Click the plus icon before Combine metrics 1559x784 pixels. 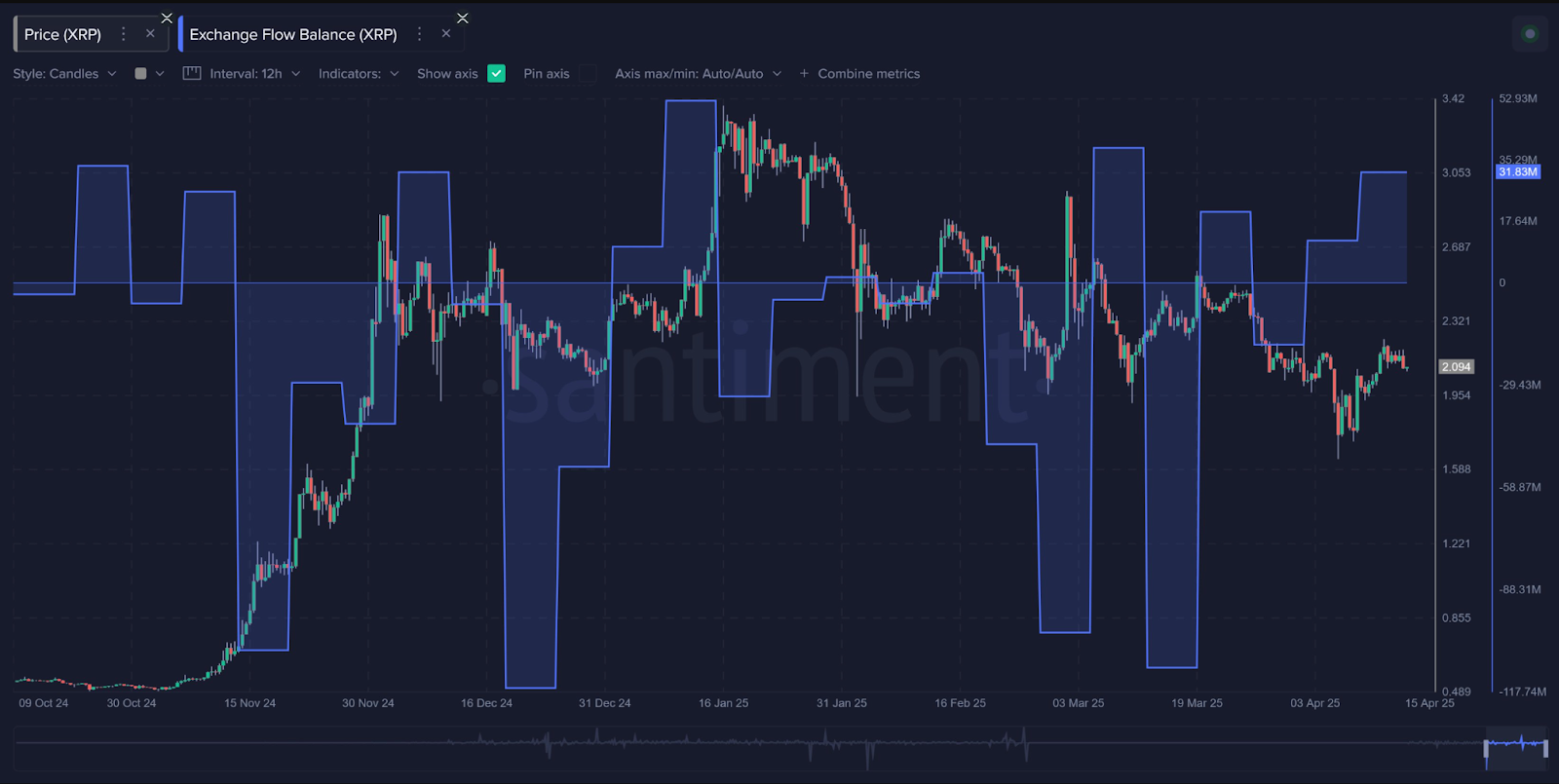(804, 74)
